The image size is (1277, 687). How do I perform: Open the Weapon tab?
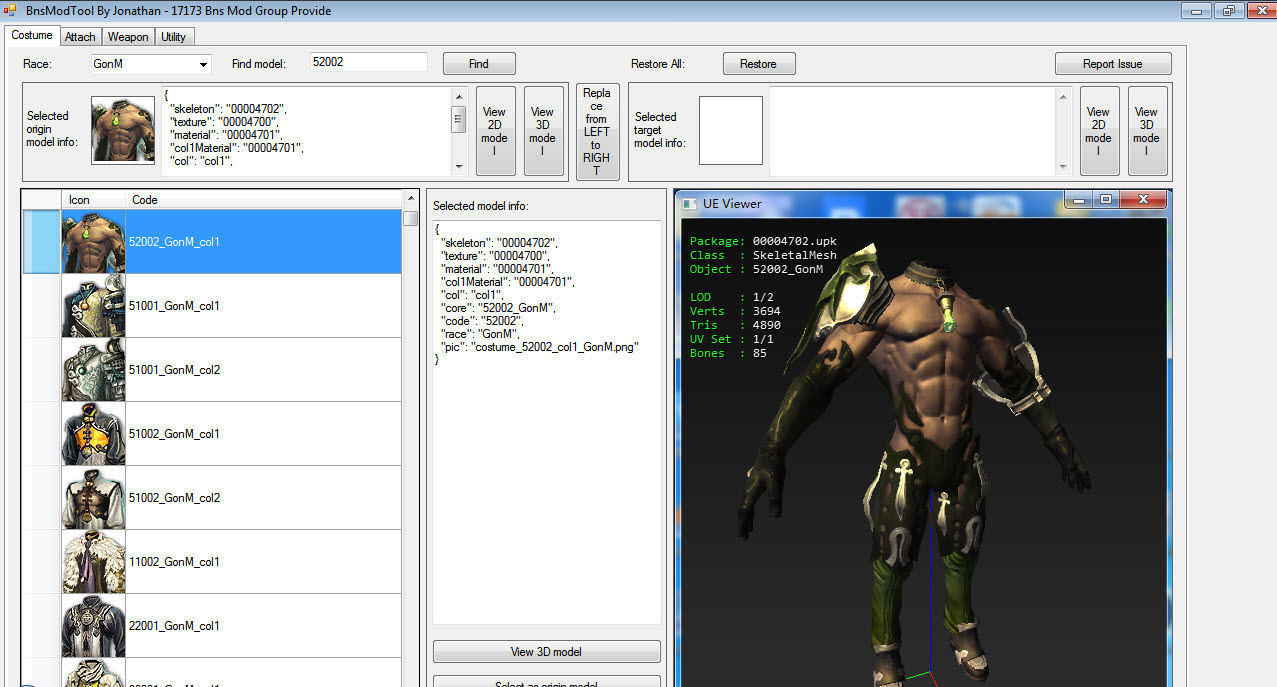pos(128,37)
